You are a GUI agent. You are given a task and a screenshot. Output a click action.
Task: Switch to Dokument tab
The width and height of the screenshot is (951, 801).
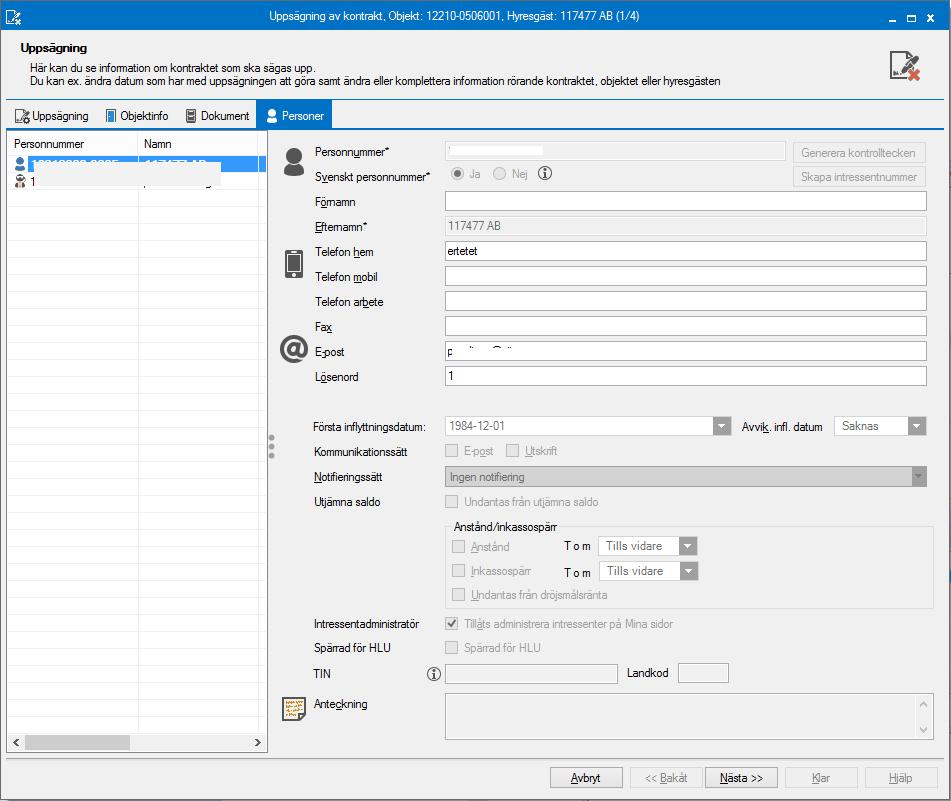(217, 116)
